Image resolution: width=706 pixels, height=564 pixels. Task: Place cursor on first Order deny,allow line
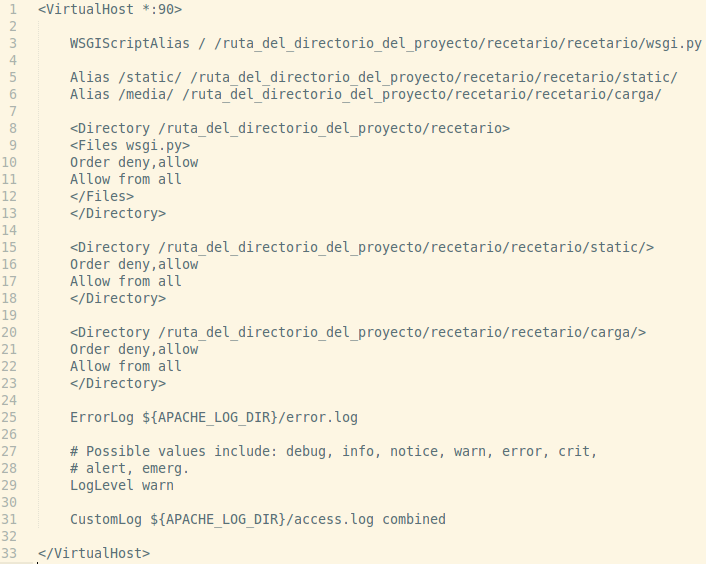click(134, 162)
